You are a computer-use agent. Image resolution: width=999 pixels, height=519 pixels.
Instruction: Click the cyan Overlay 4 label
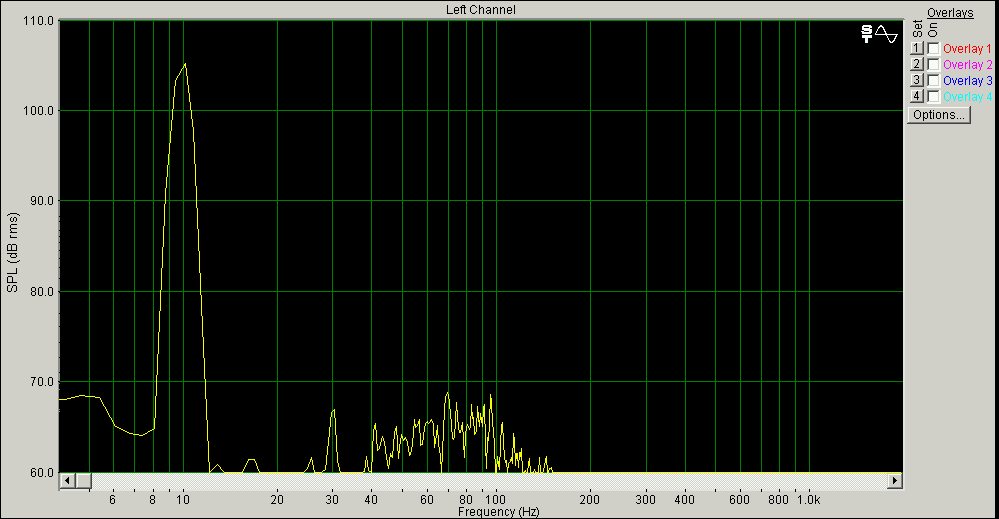click(967, 97)
